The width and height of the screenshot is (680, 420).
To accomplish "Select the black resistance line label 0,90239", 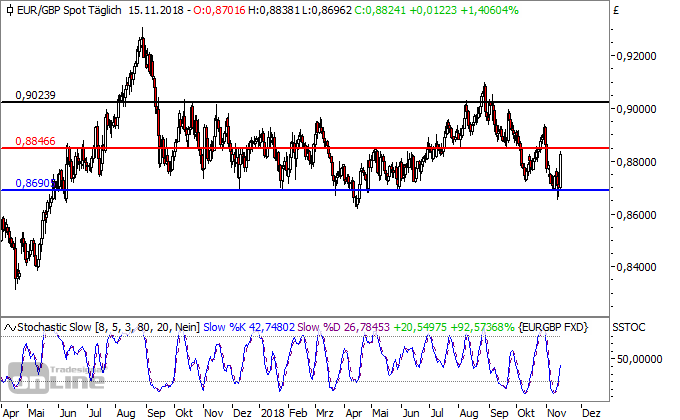I will [36, 95].
